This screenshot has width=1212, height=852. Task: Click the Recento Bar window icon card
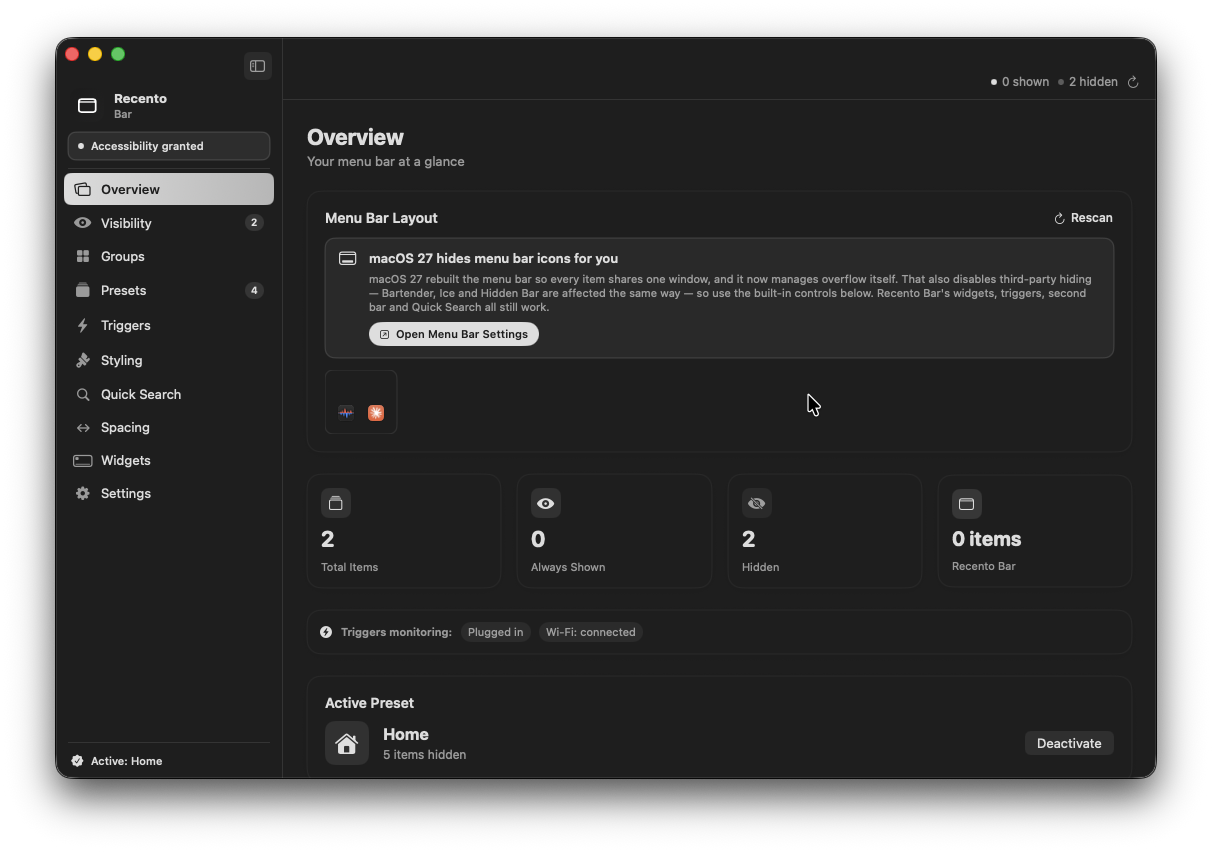967,503
